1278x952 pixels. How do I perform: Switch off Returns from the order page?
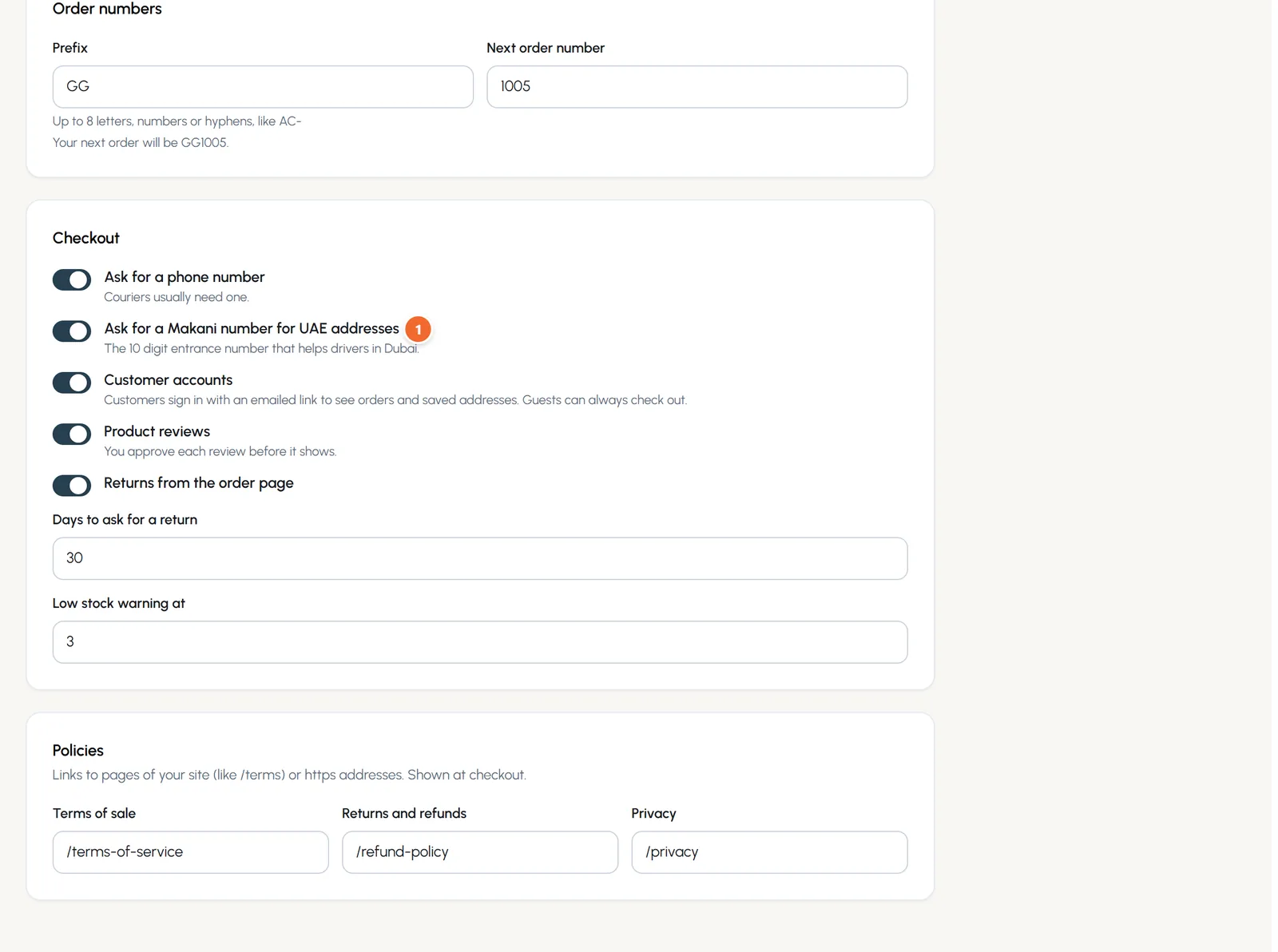[72, 486]
